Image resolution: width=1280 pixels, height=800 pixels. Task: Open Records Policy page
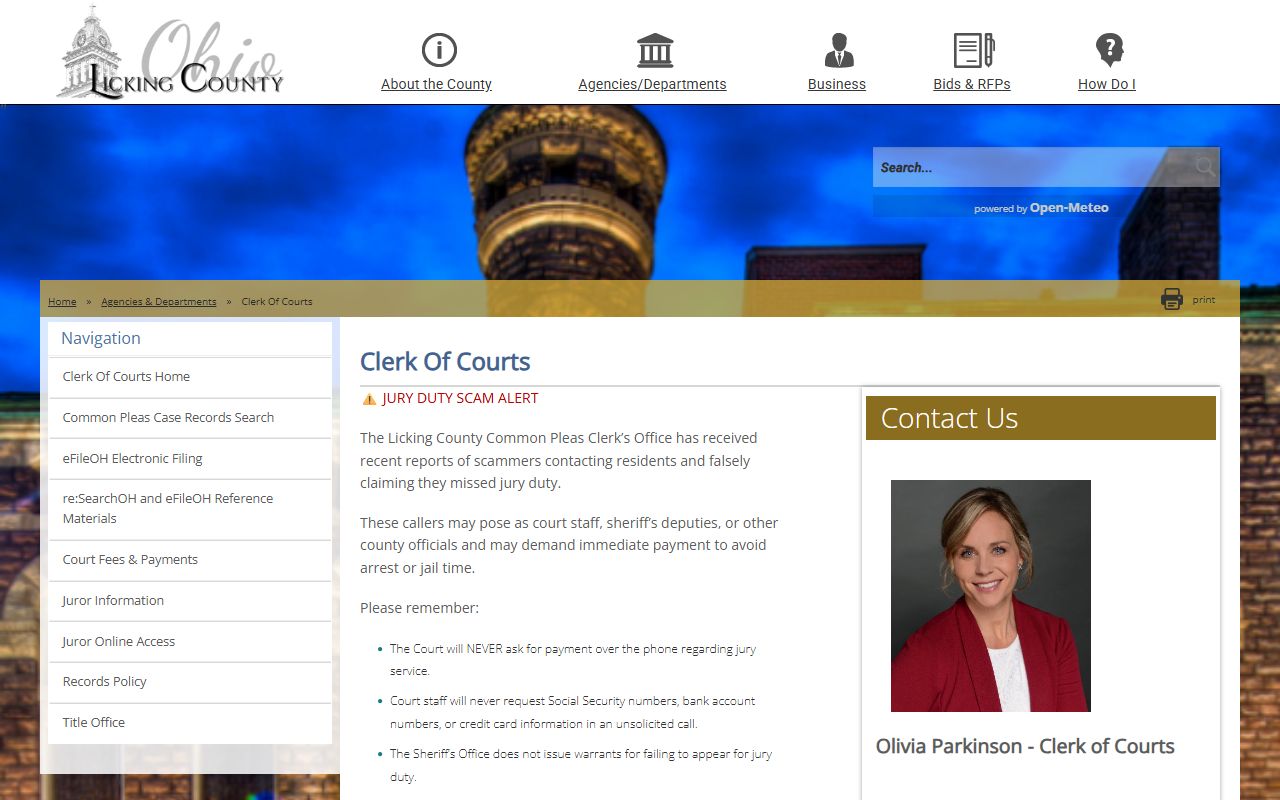click(190, 682)
